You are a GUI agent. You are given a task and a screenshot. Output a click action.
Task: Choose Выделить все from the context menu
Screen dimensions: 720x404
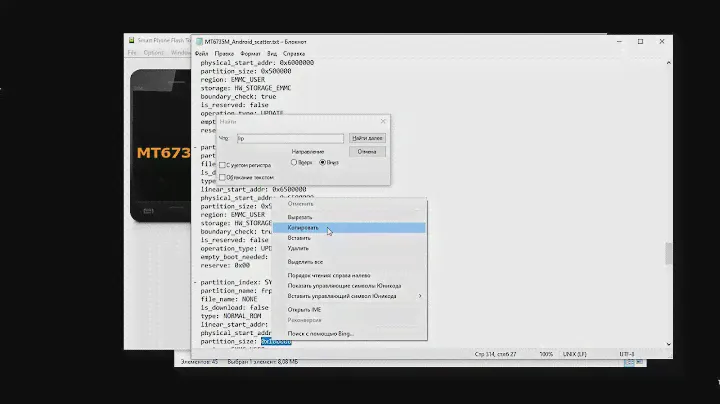click(304, 261)
